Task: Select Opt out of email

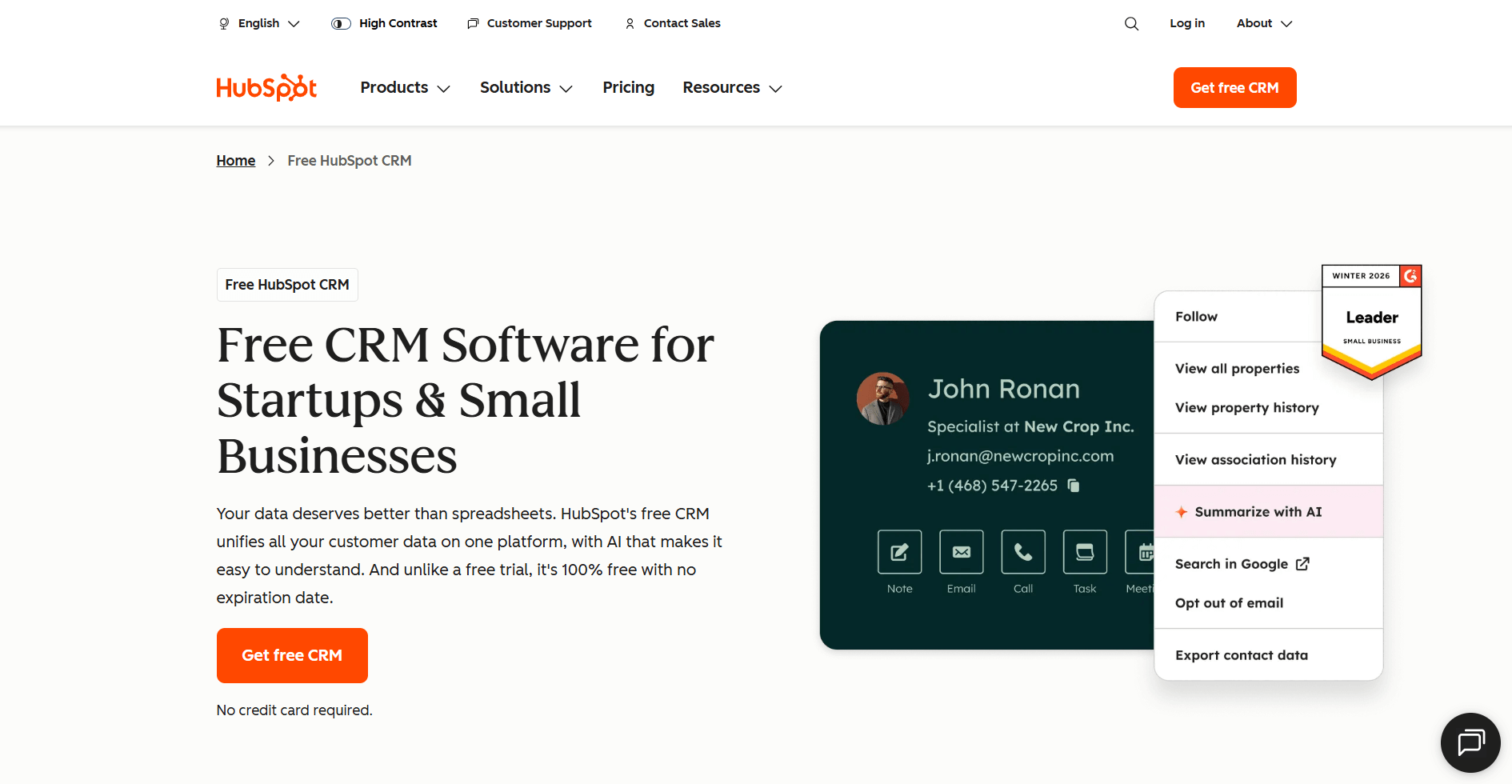Action: coord(1229,603)
